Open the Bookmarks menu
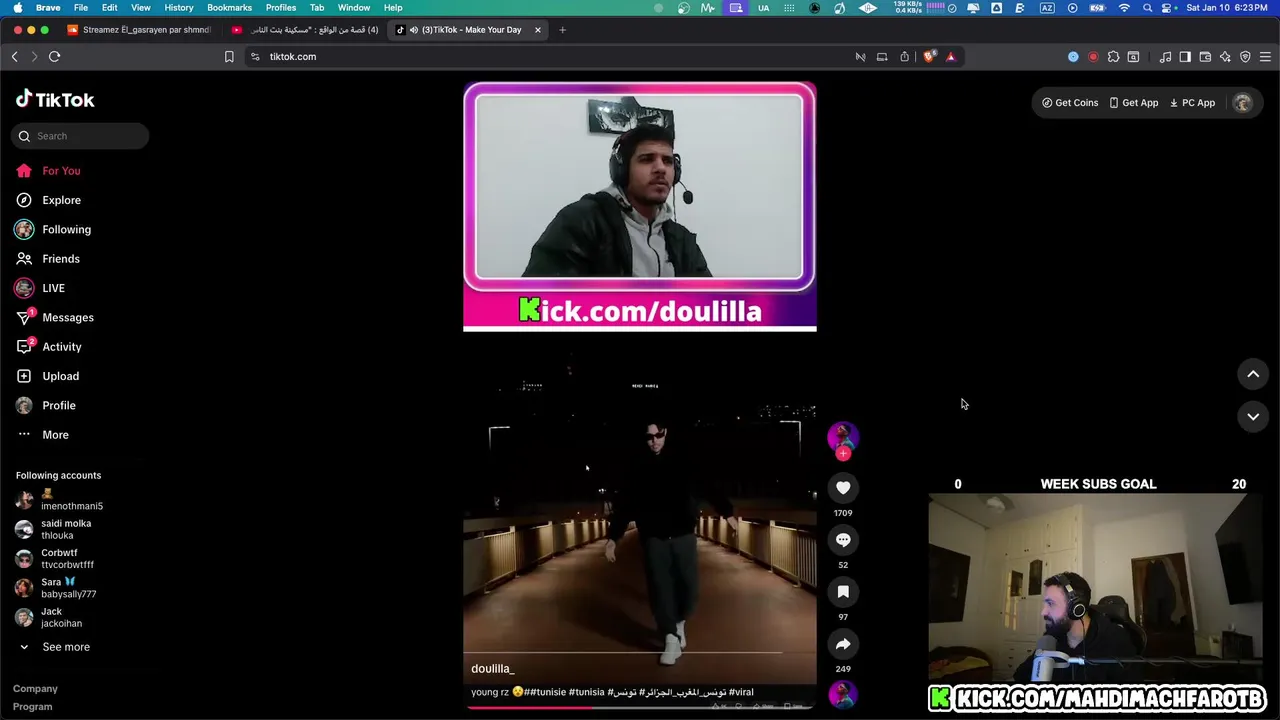1280x720 pixels. click(230, 8)
